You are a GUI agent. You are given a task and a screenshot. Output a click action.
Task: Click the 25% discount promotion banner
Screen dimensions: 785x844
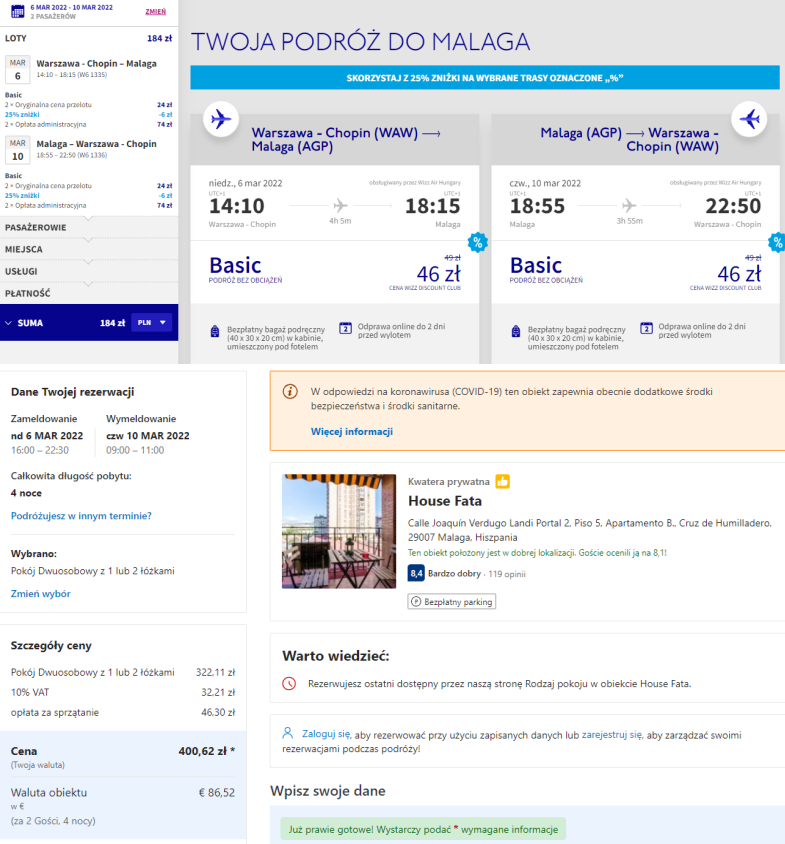pyautogui.click(x=485, y=78)
